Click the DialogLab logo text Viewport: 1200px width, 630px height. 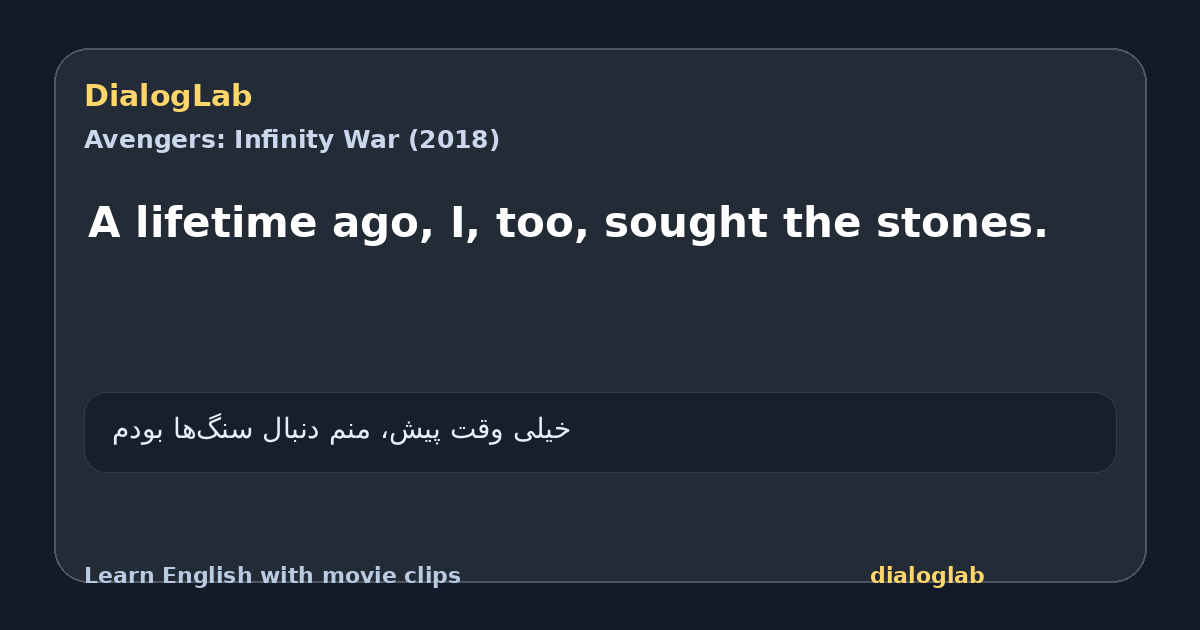coord(168,97)
